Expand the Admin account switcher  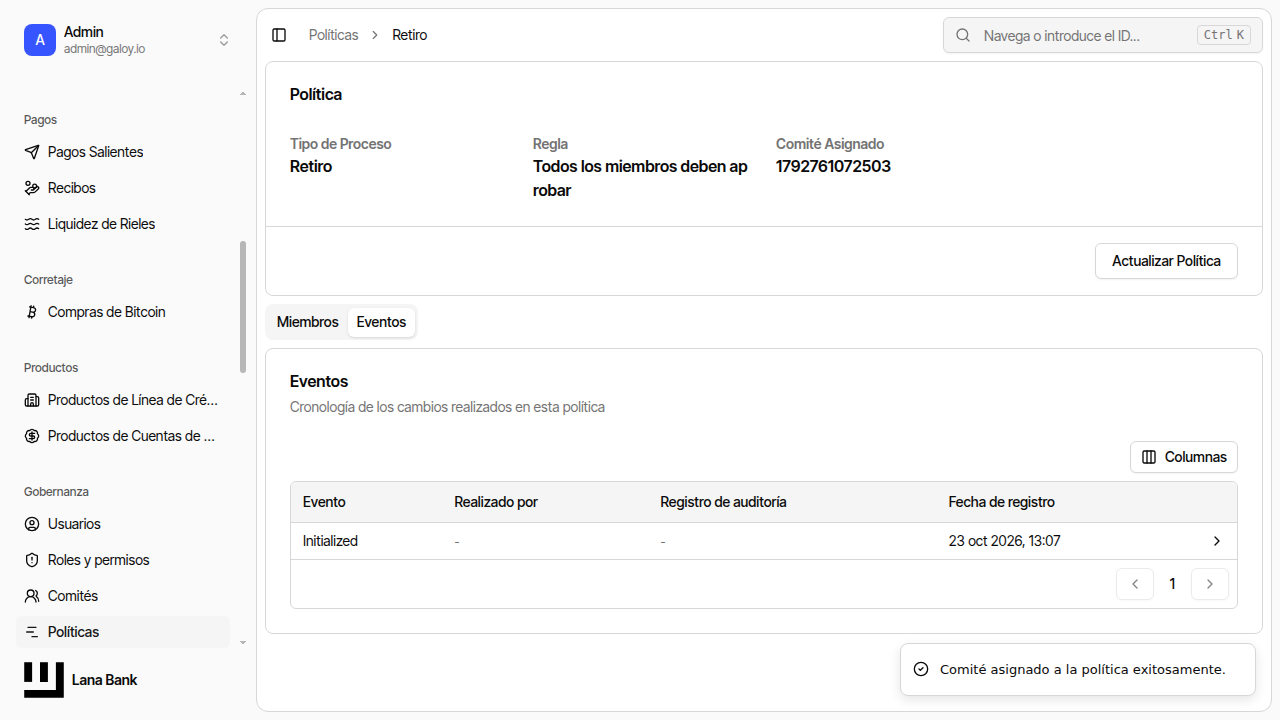tap(224, 40)
